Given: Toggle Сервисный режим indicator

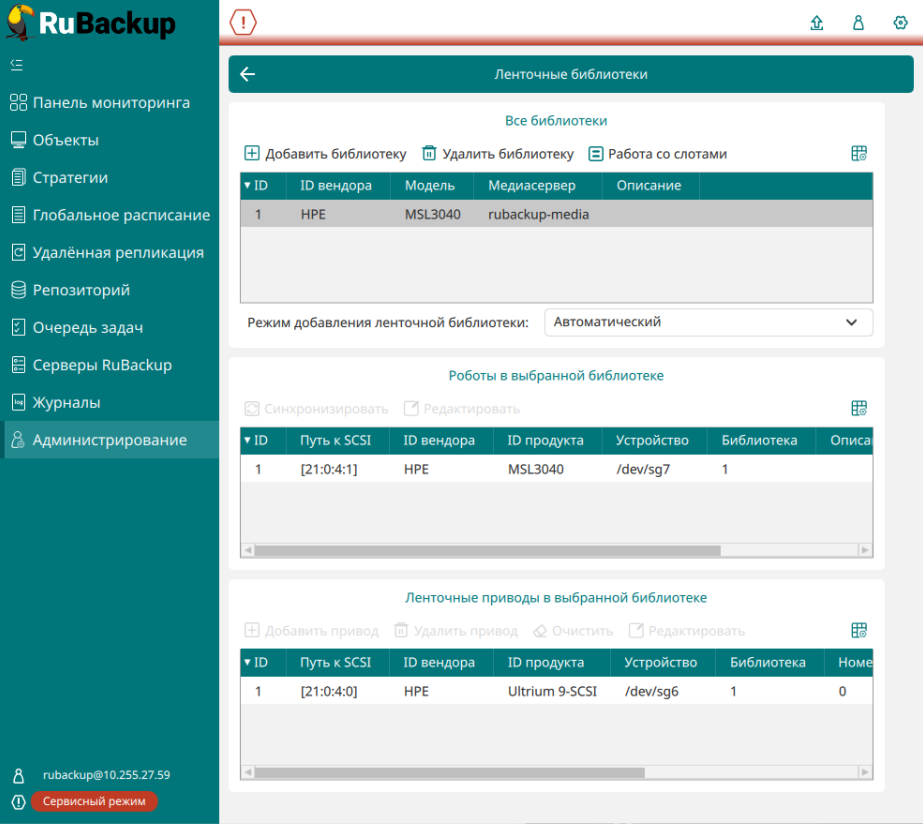Looking at the screenshot, I should 94,801.
